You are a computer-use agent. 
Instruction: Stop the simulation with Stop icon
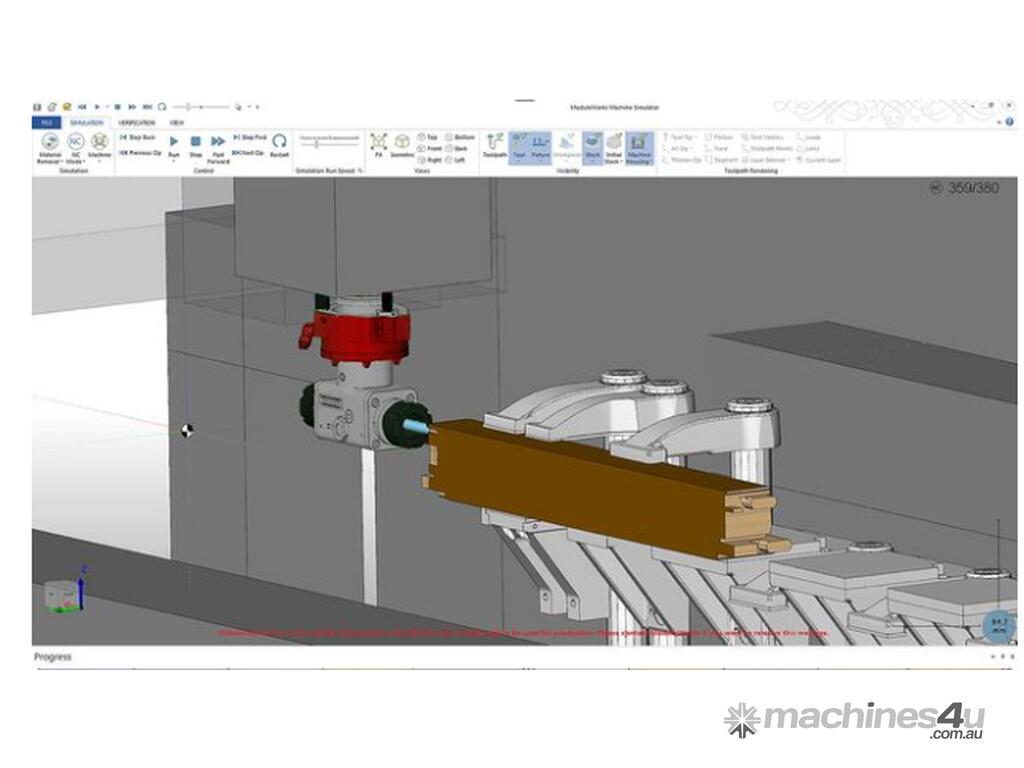pos(196,145)
